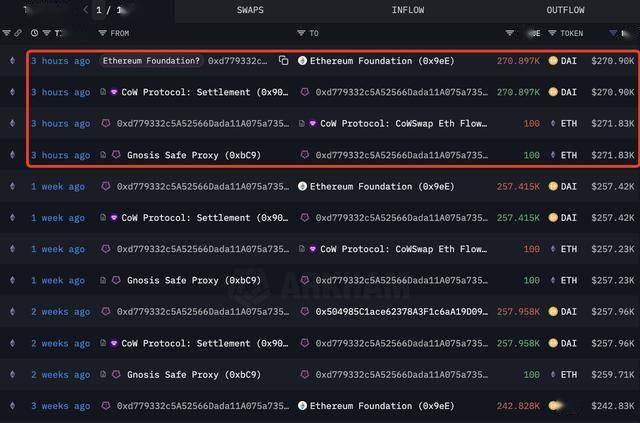
Task: Switch to the INFLOW tab
Action: 408,10
